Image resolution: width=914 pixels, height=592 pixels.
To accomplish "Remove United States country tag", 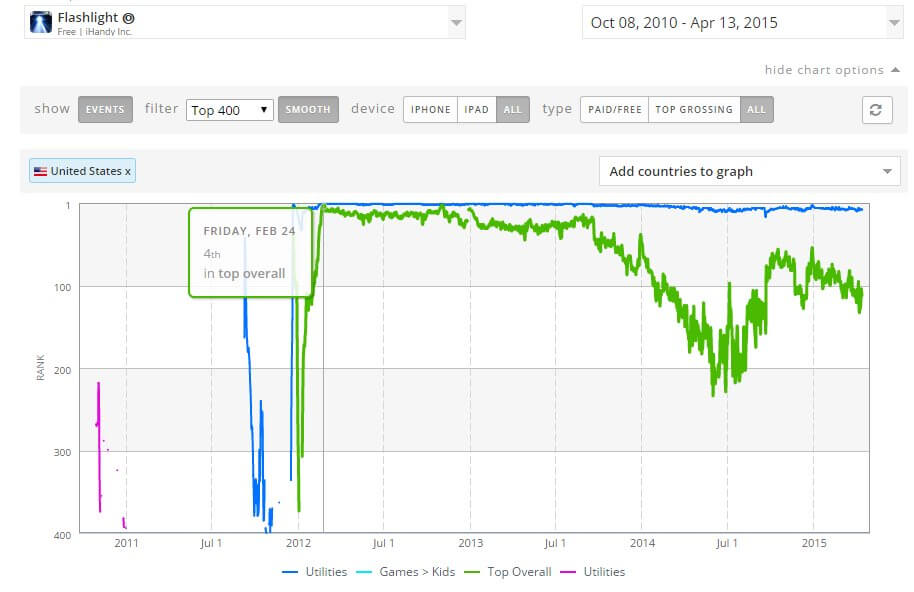I will (128, 171).
